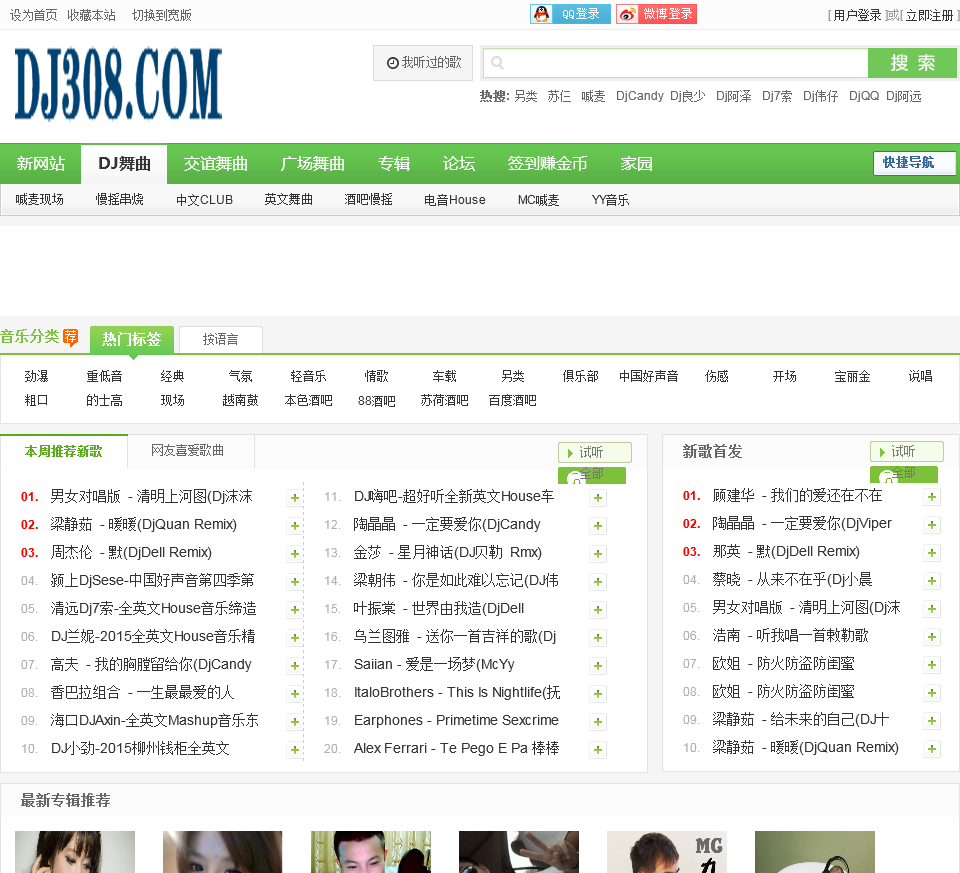Image resolution: width=960 pixels, height=873 pixels.
Task: Add Earphones Primetime Sexcrime via plus icon
Action: pos(598,722)
